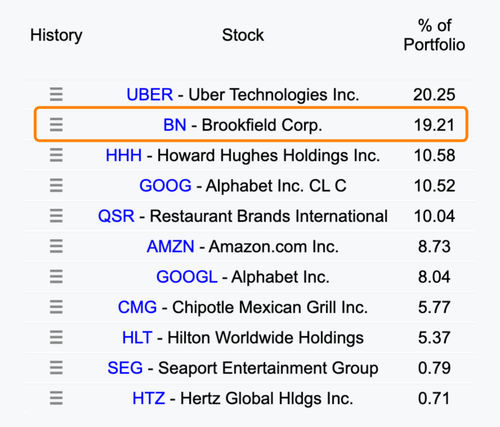Click the HTZ ticker link
500x427 pixels.
point(149,399)
